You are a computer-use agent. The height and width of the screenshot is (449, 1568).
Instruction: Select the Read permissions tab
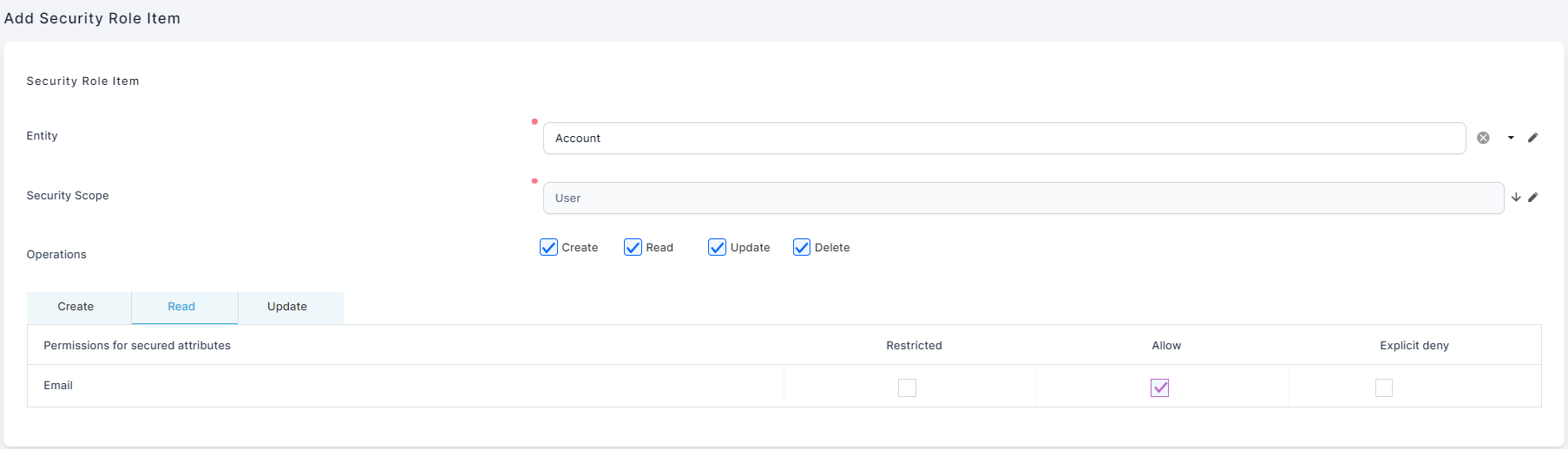pos(181,307)
